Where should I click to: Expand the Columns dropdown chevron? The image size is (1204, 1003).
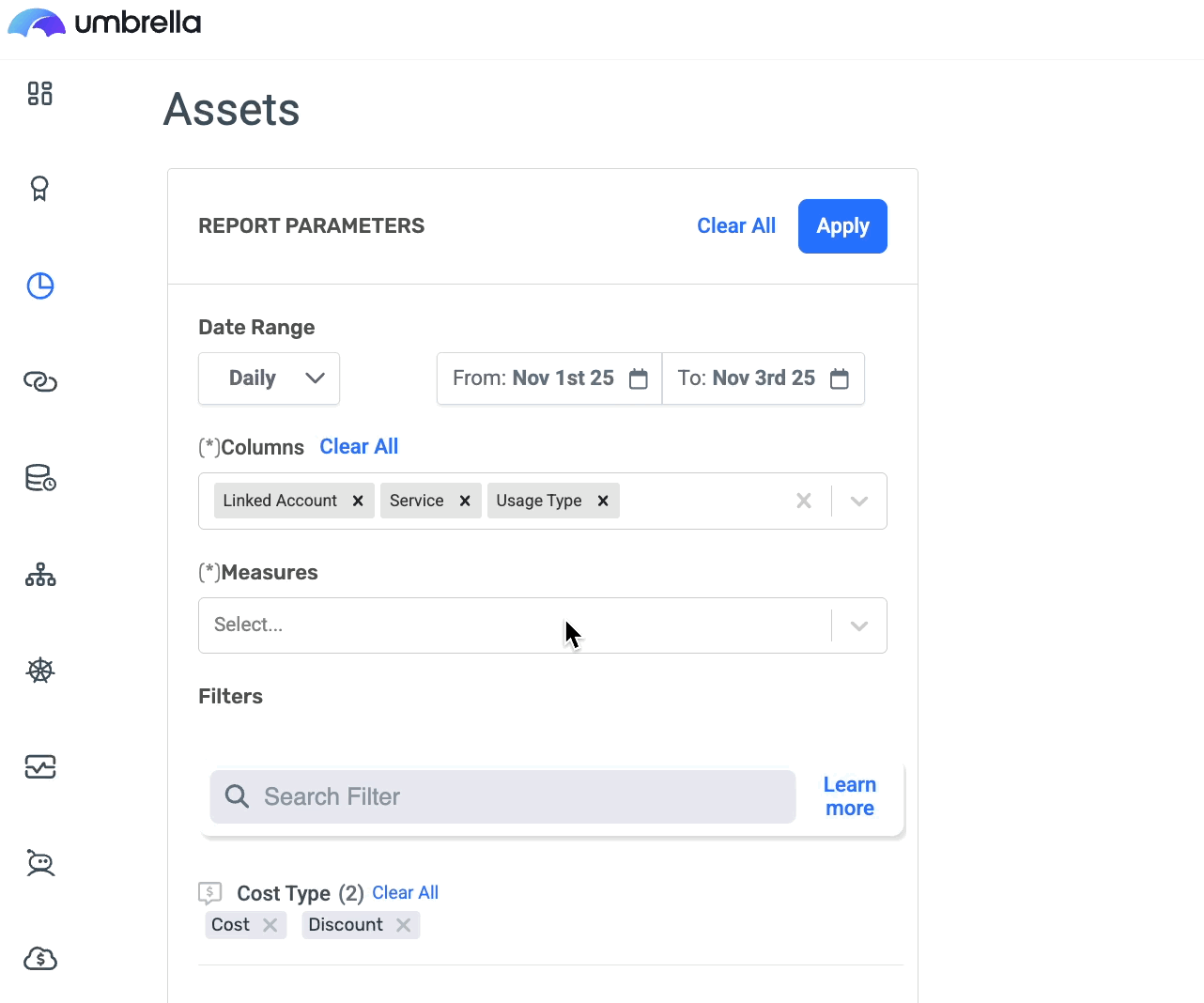click(858, 501)
